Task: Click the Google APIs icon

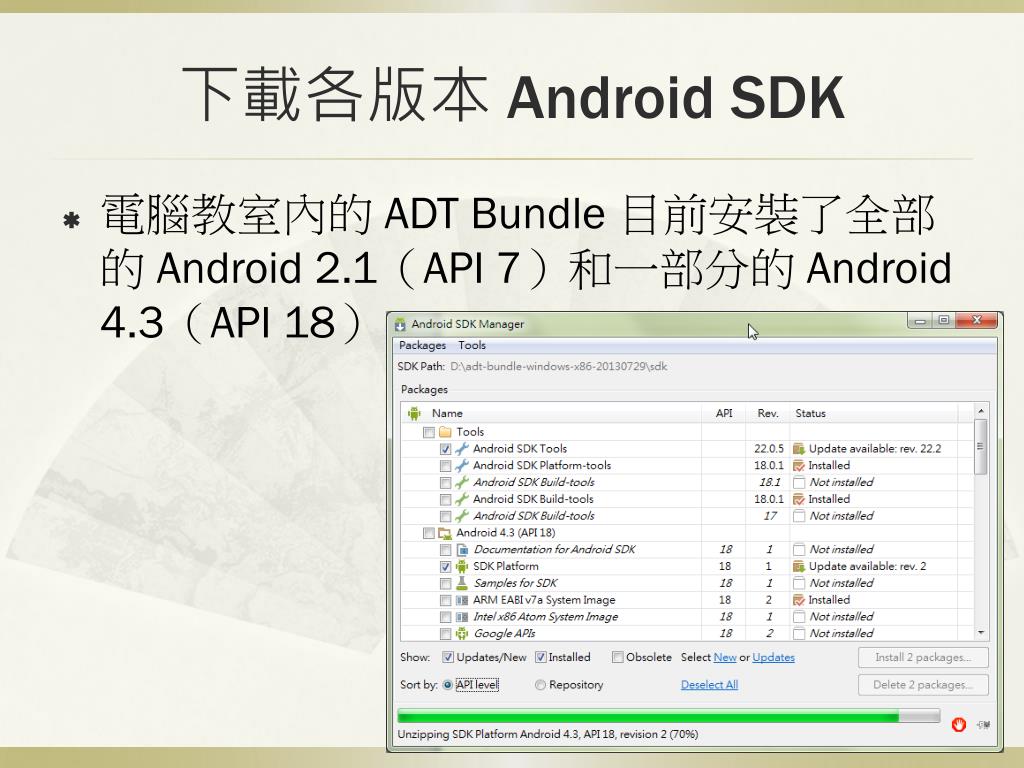Action: [x=462, y=634]
